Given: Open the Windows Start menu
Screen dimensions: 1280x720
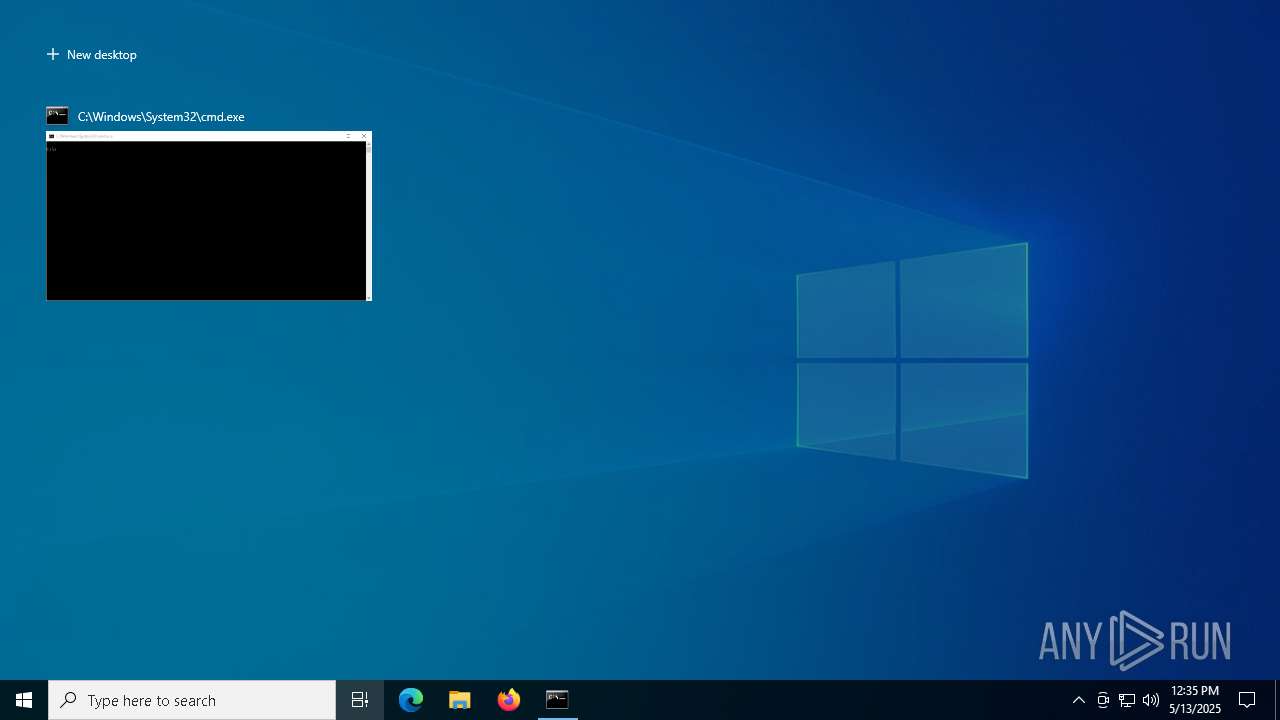Looking at the screenshot, I should click(24, 700).
